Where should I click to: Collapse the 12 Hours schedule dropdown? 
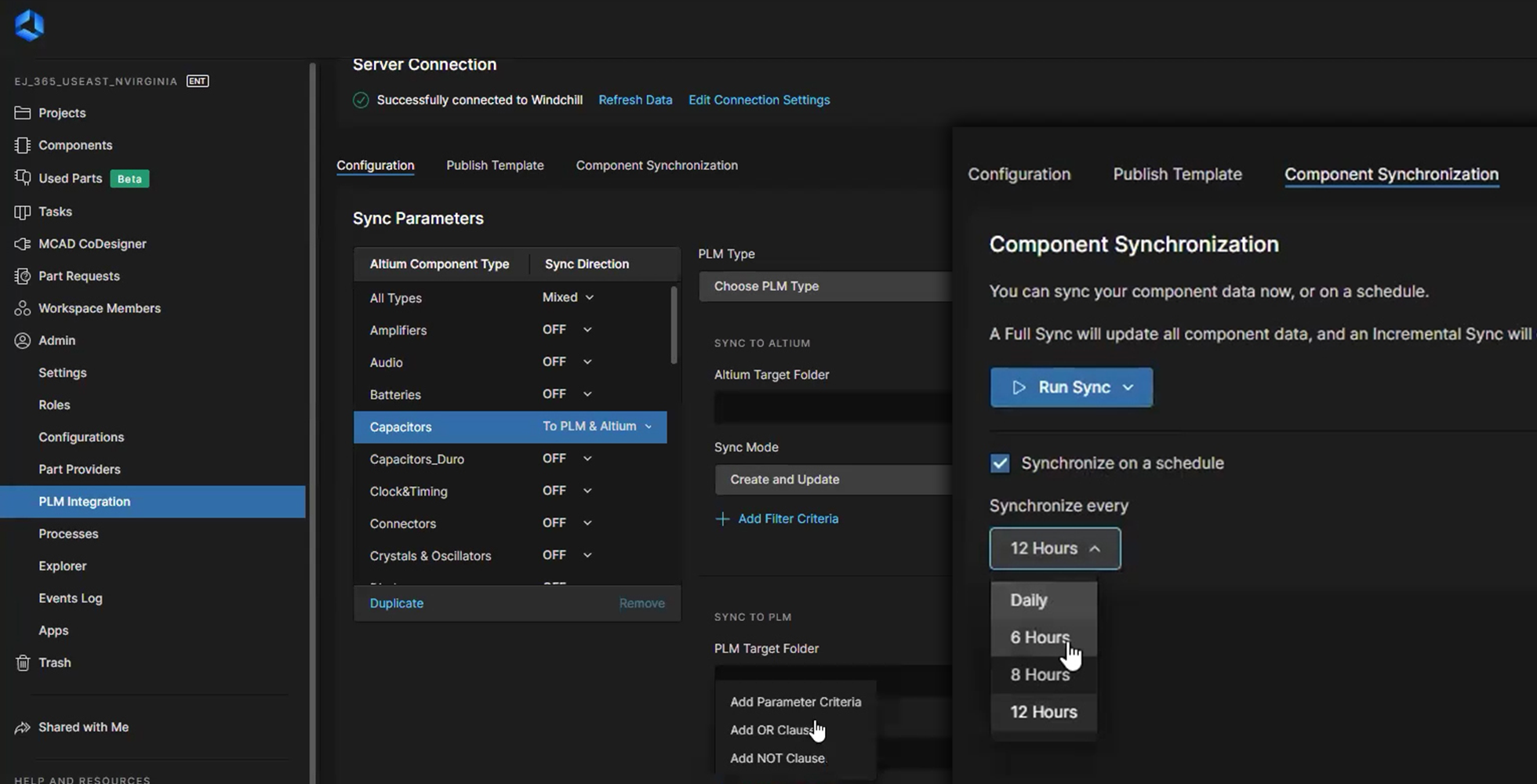1055,549
